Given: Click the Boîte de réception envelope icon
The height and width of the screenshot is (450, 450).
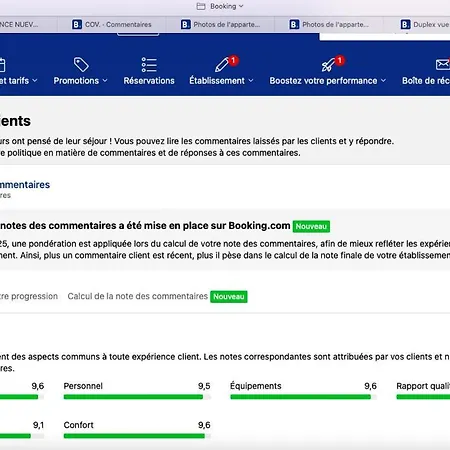Looking at the screenshot, I should (443, 64).
